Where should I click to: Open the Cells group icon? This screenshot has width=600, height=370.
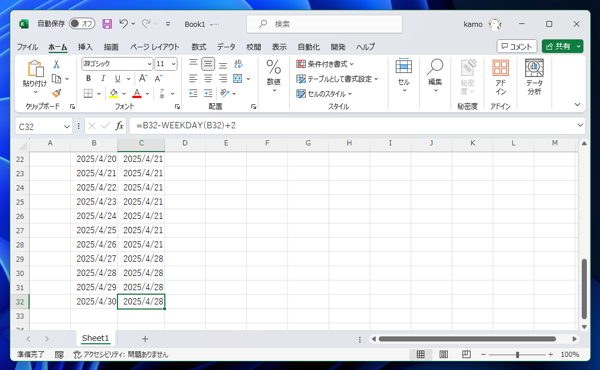[404, 67]
